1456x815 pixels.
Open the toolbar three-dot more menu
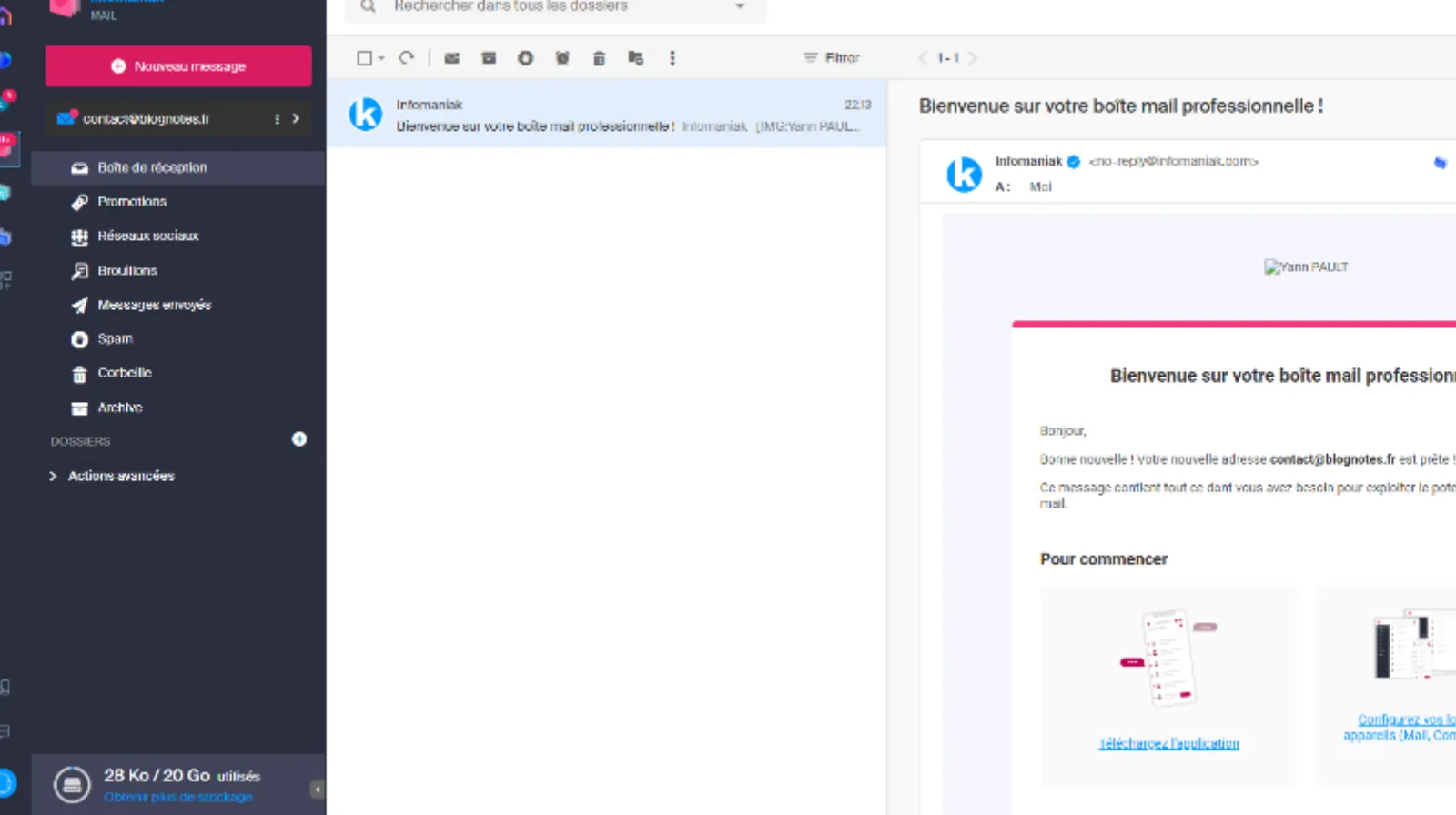tap(672, 58)
